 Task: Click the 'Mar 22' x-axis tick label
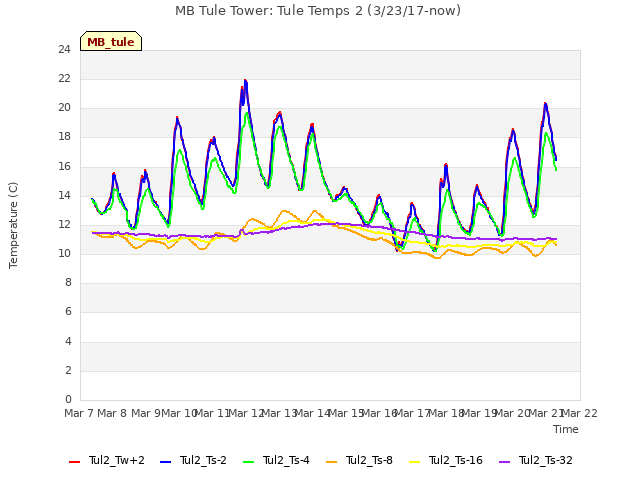580,413
